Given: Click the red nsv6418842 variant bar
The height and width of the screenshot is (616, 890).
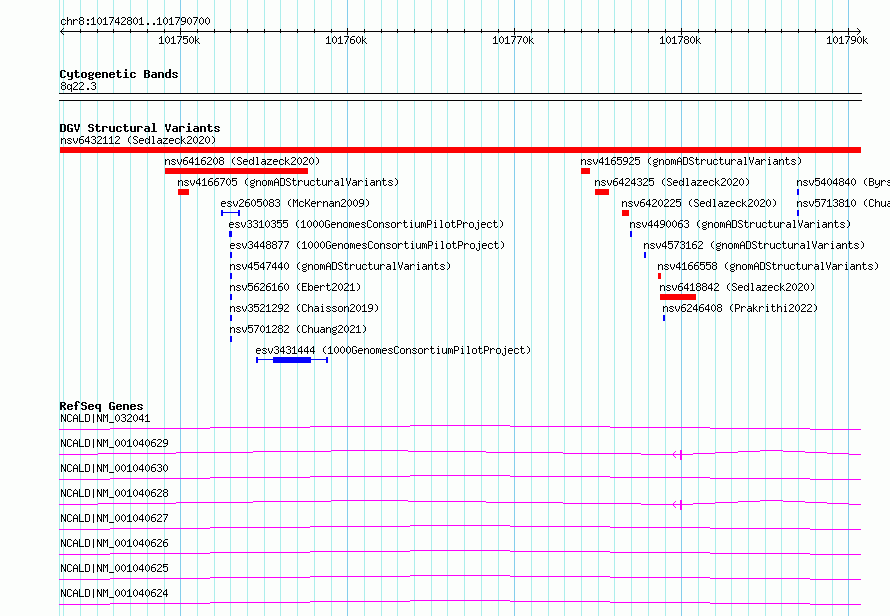Looking at the screenshot, I should coord(678,297).
